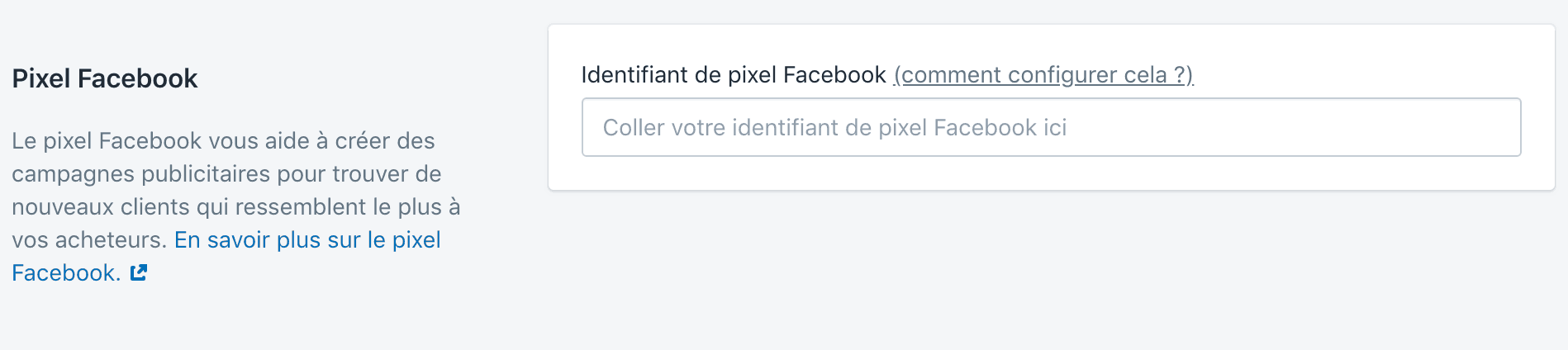Click white card padding below the input field
Screen dimensions: 1568x350
point(1051,173)
